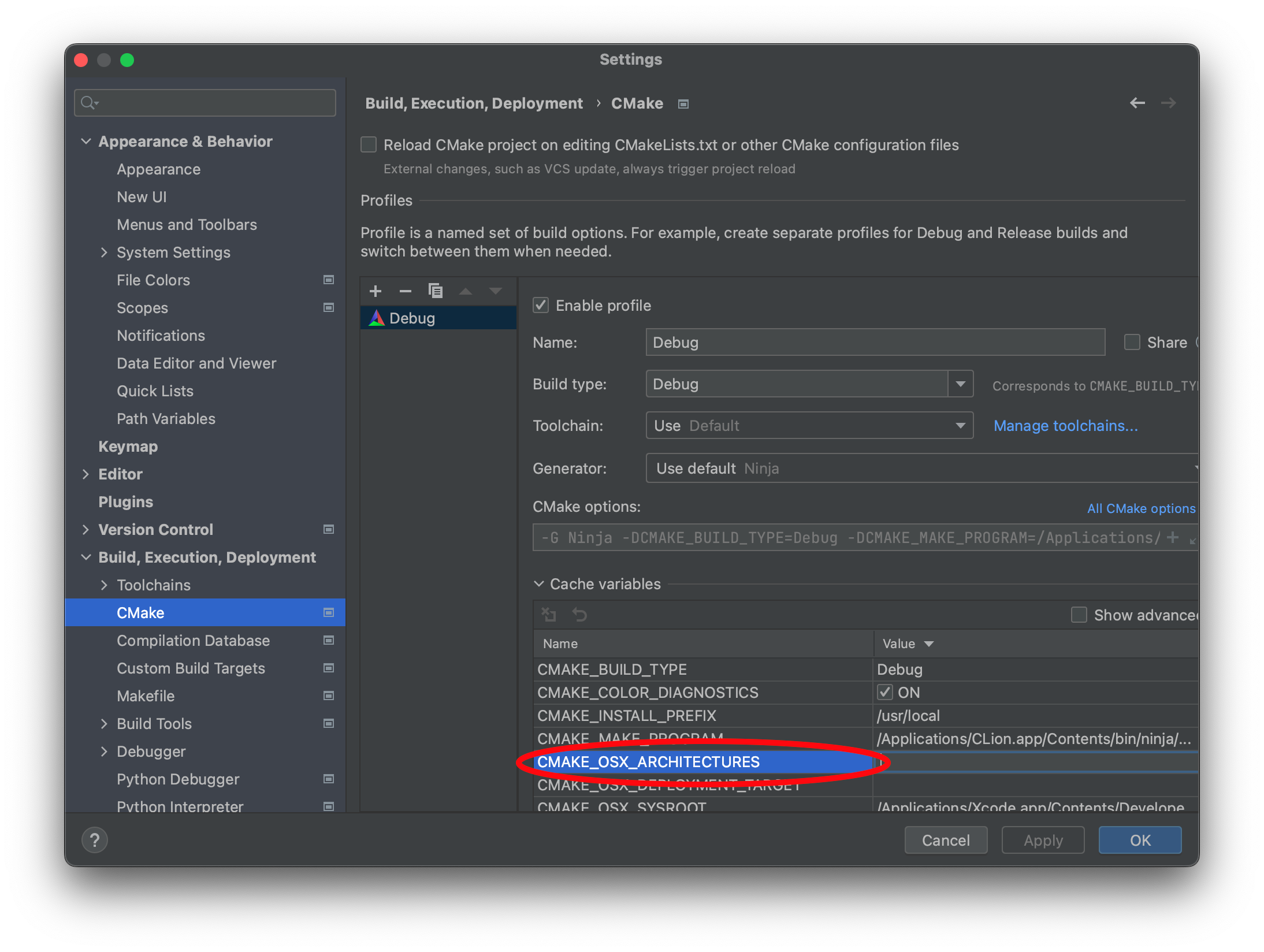
Task: Expand Version Control section
Action: pyautogui.click(x=86, y=530)
